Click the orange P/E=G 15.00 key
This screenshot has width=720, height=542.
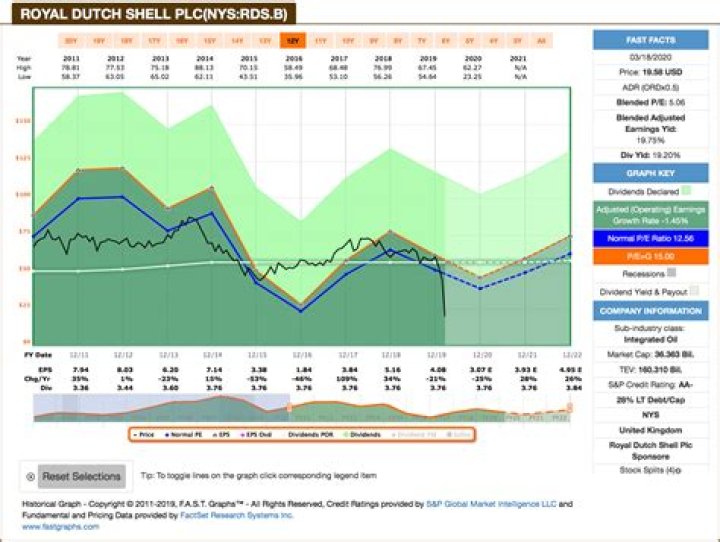click(x=651, y=256)
